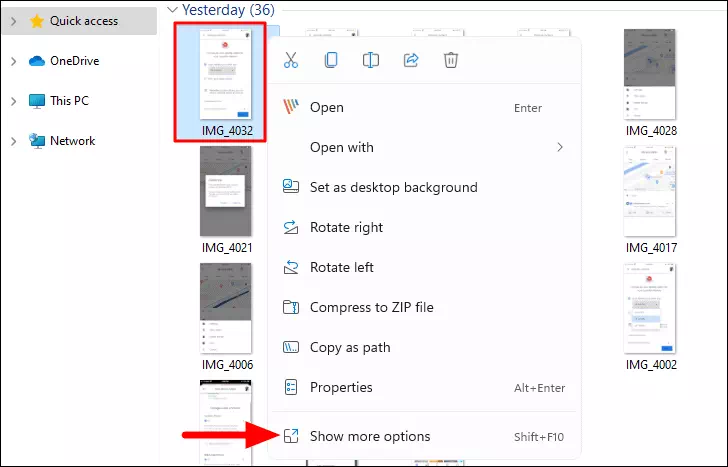Select Show more options
728x467 pixels.
tap(423, 436)
